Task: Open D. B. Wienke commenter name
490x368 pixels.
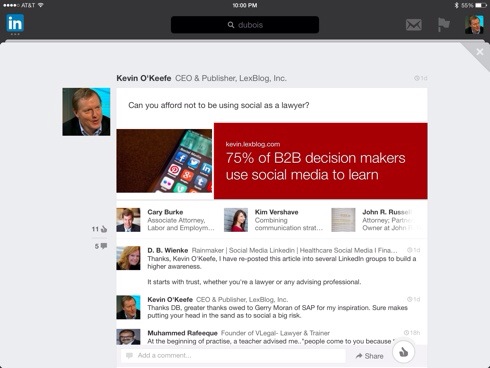Action: point(168,250)
